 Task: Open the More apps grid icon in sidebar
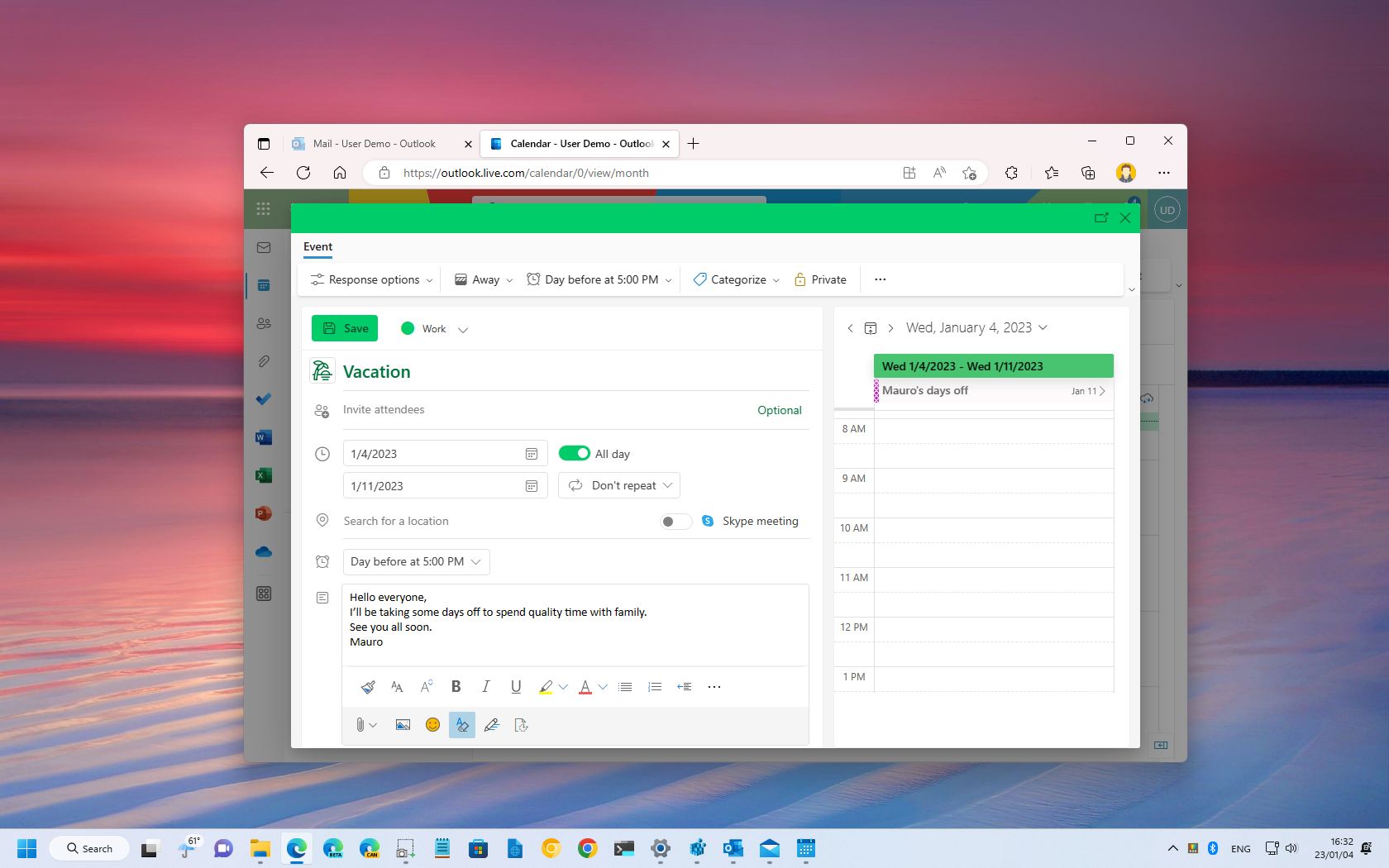tap(264, 594)
